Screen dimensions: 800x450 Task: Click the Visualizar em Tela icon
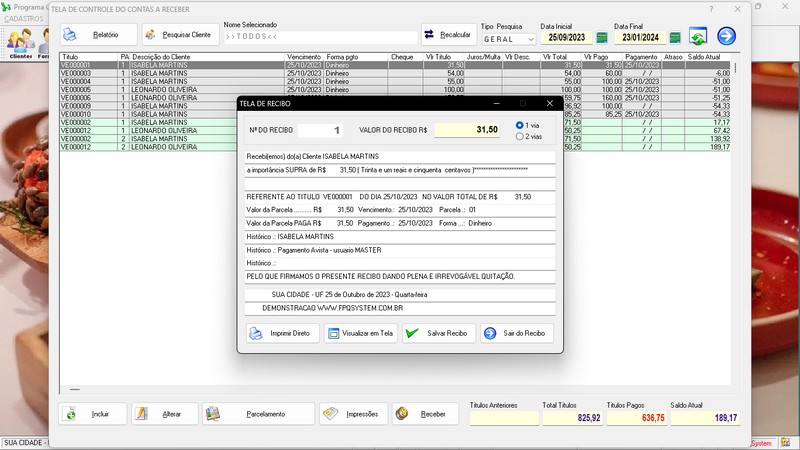click(x=334, y=333)
